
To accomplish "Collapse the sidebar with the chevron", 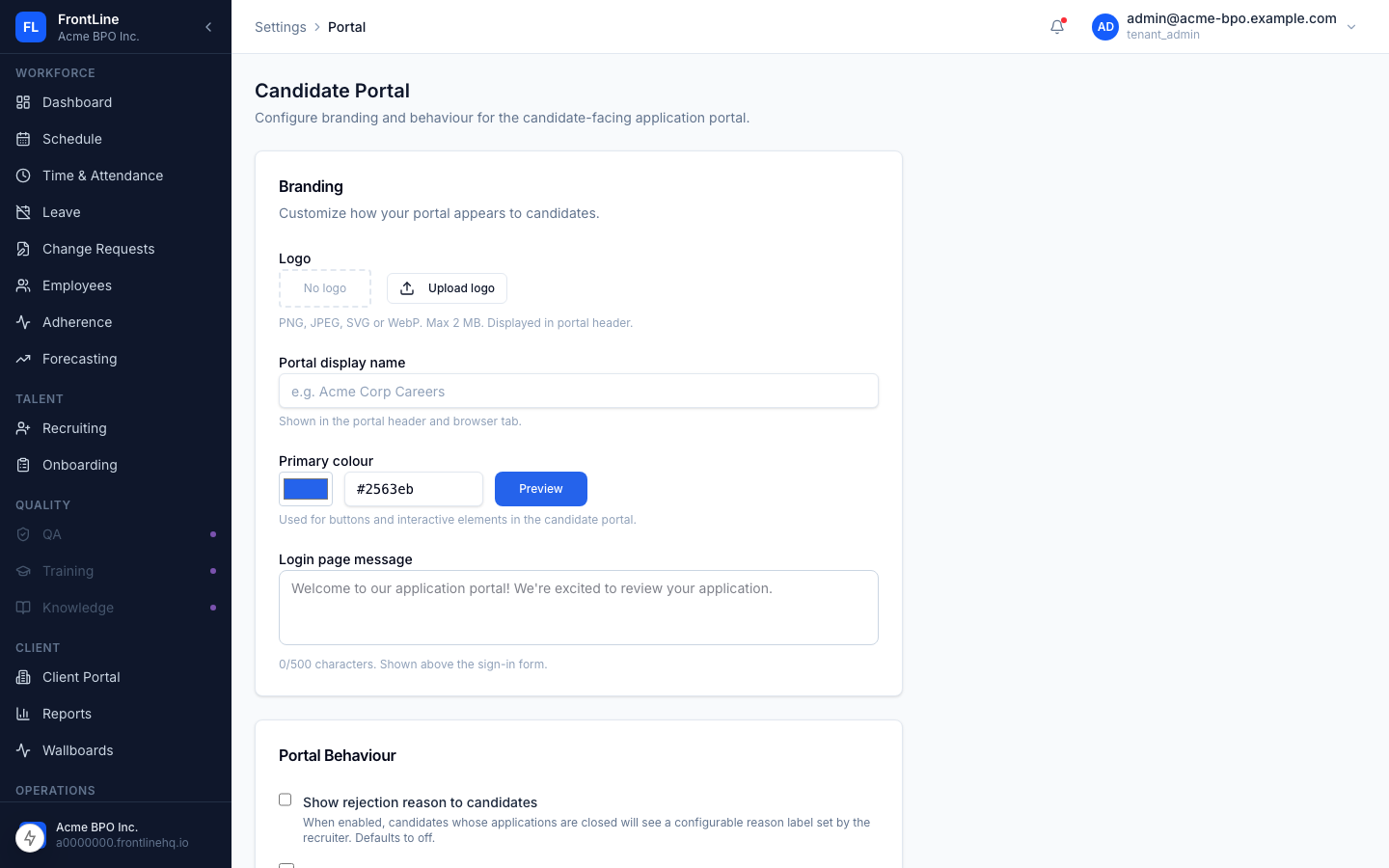I will 208,27.
